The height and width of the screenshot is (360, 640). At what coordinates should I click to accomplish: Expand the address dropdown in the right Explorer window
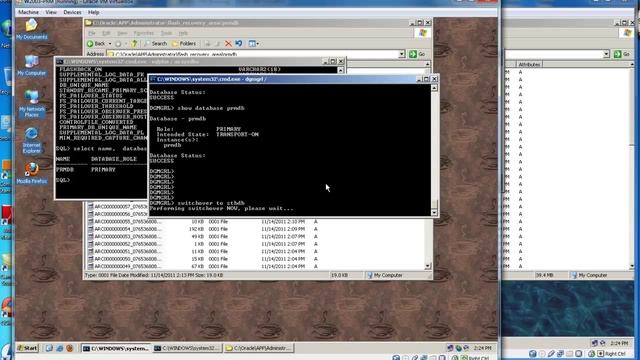point(606,54)
